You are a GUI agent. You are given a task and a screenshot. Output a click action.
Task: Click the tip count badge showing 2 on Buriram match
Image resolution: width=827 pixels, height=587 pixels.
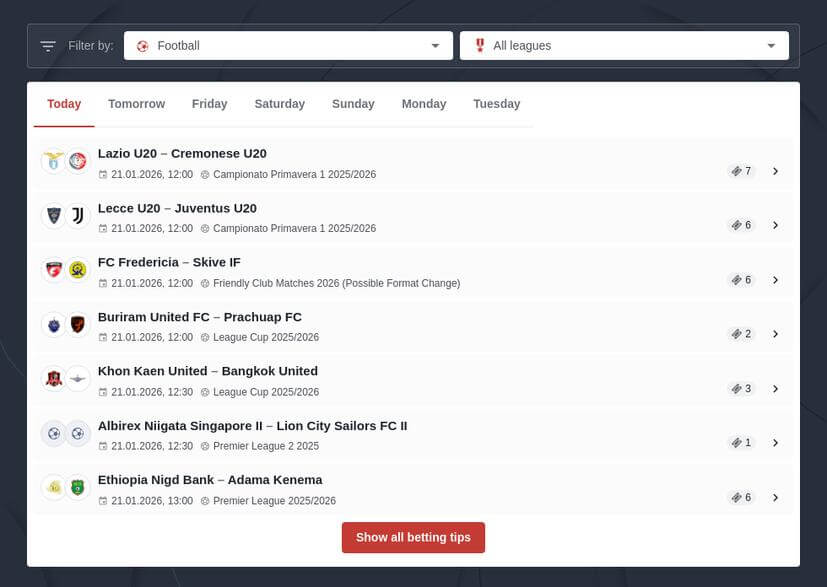[740, 333]
